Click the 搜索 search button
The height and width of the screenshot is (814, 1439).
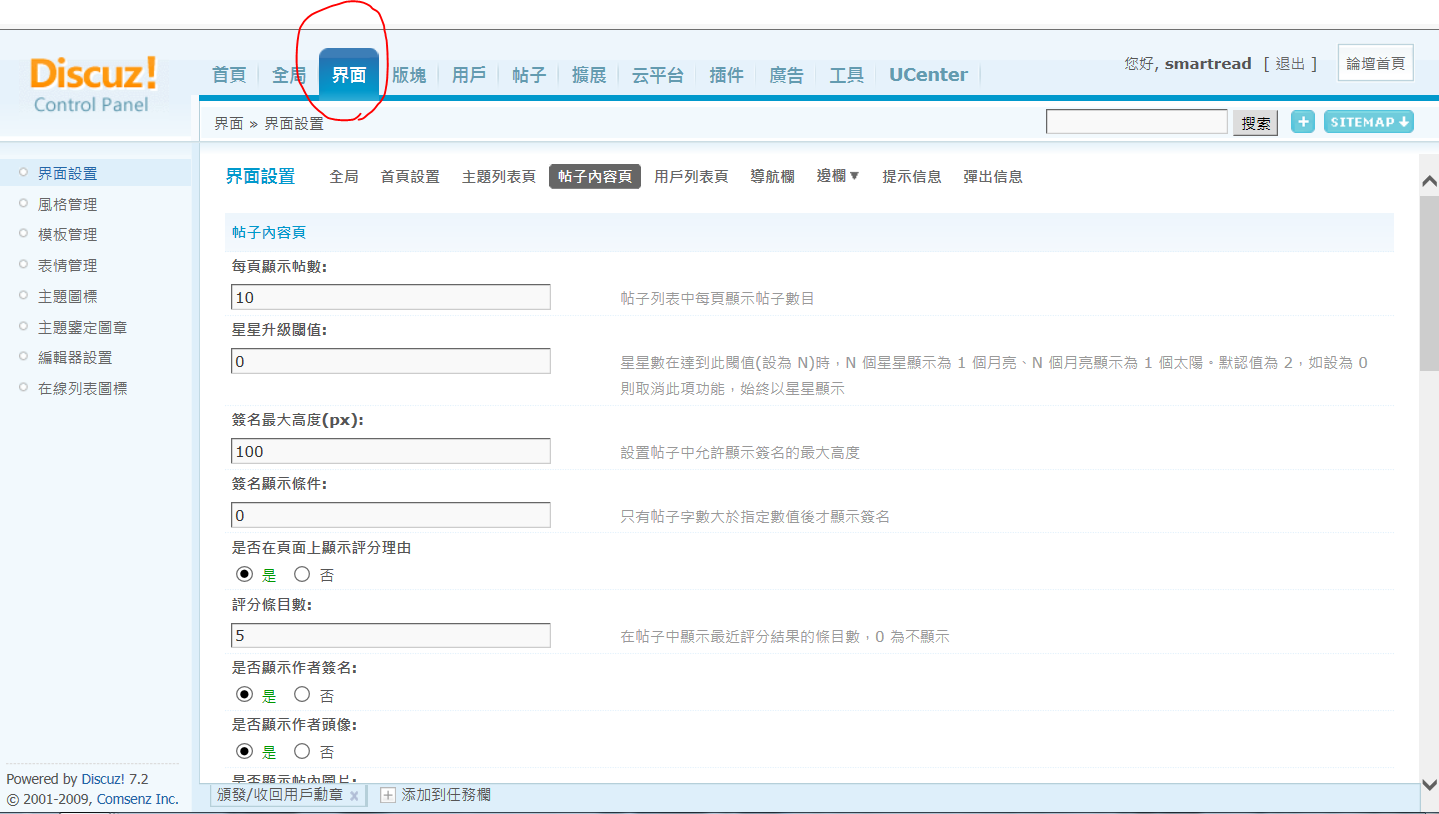tap(1256, 123)
